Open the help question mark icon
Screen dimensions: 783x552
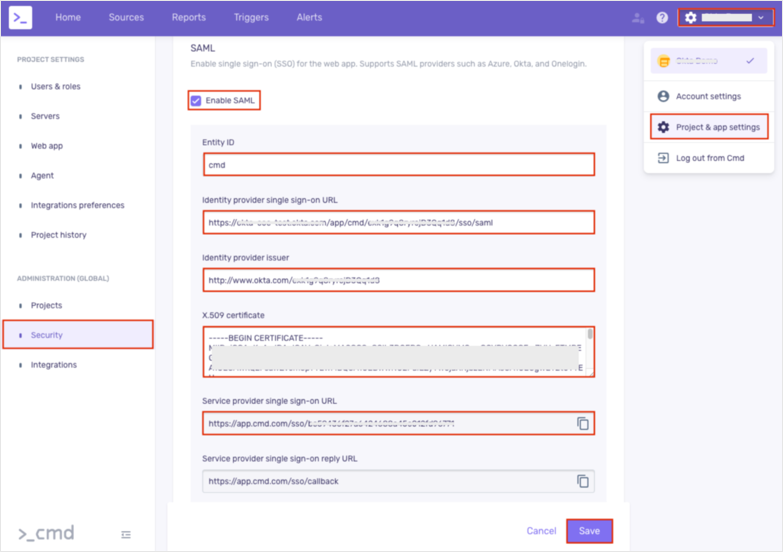(662, 18)
